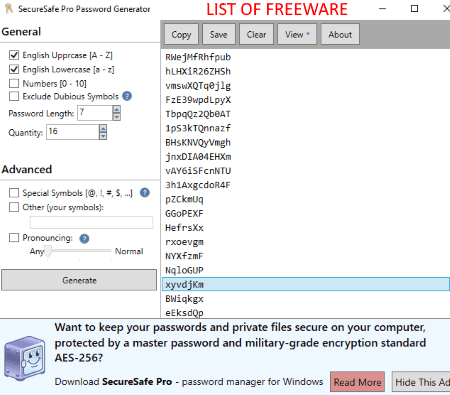The image size is (450, 395).
Task: Enable Exclude Dubious Symbols checkbox
Action: tap(14, 96)
